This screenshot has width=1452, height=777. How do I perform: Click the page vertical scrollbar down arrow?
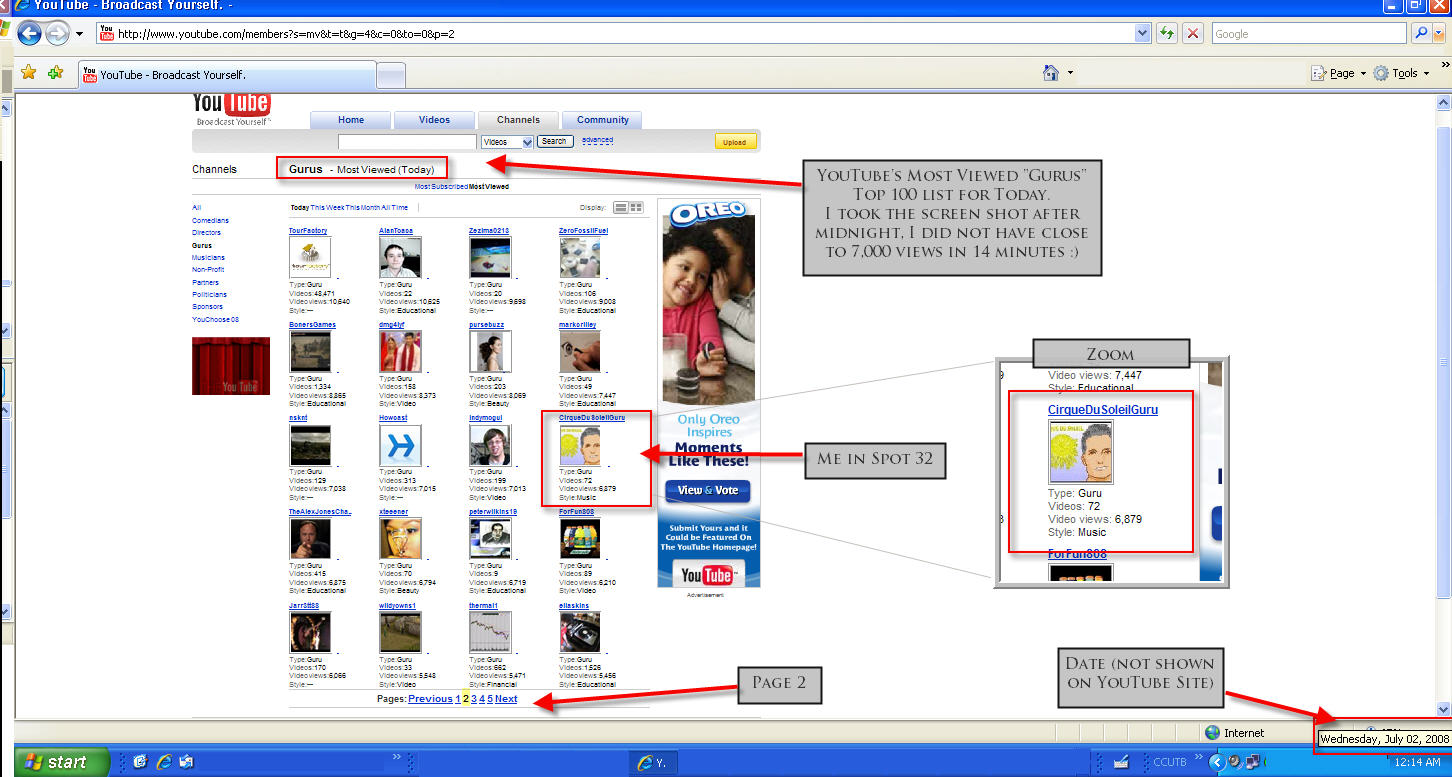[x=1443, y=709]
